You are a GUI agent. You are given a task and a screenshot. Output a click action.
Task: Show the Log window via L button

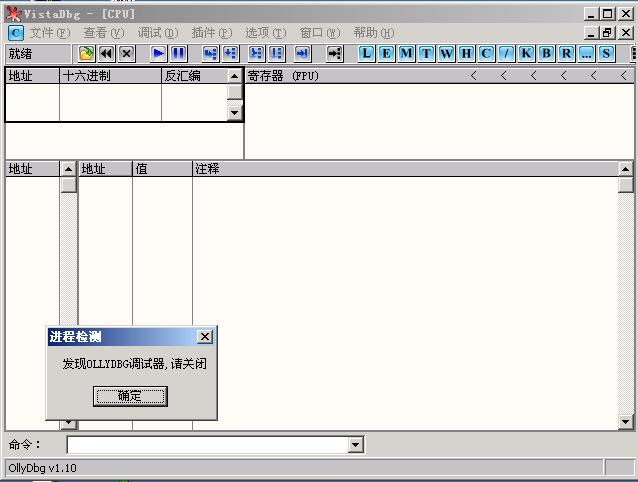(366, 53)
